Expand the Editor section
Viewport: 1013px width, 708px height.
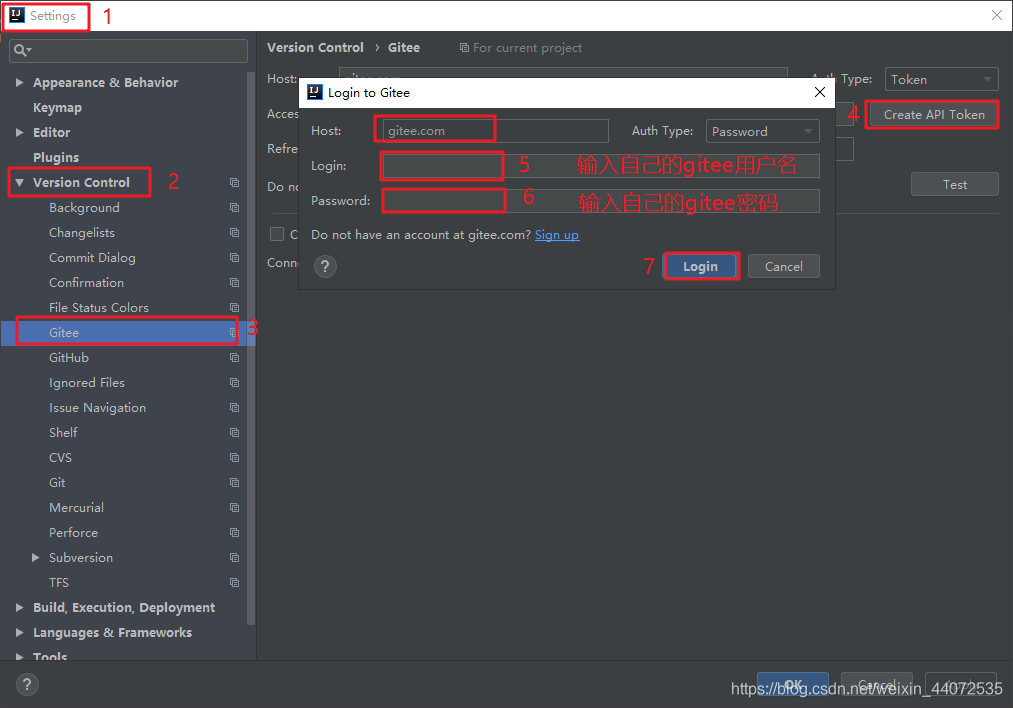pyautogui.click(x=19, y=132)
